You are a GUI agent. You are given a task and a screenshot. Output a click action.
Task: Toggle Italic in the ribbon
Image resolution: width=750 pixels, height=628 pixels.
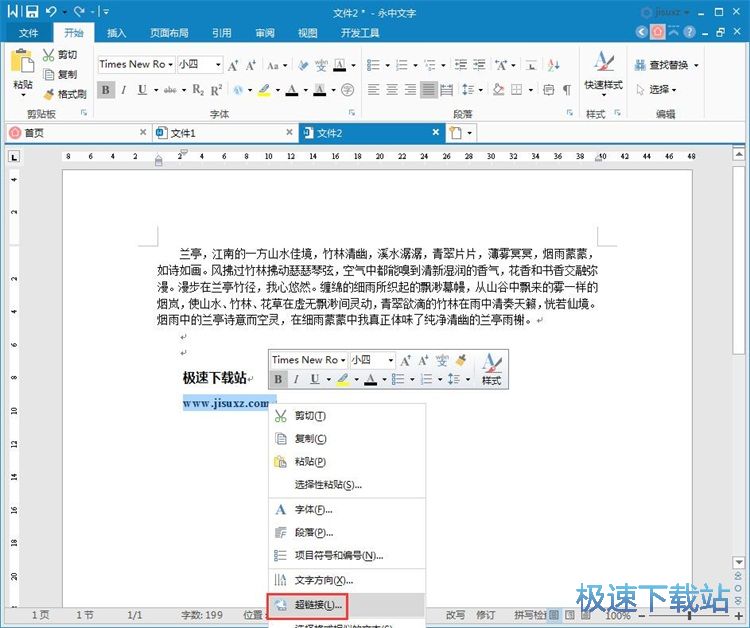[124, 89]
